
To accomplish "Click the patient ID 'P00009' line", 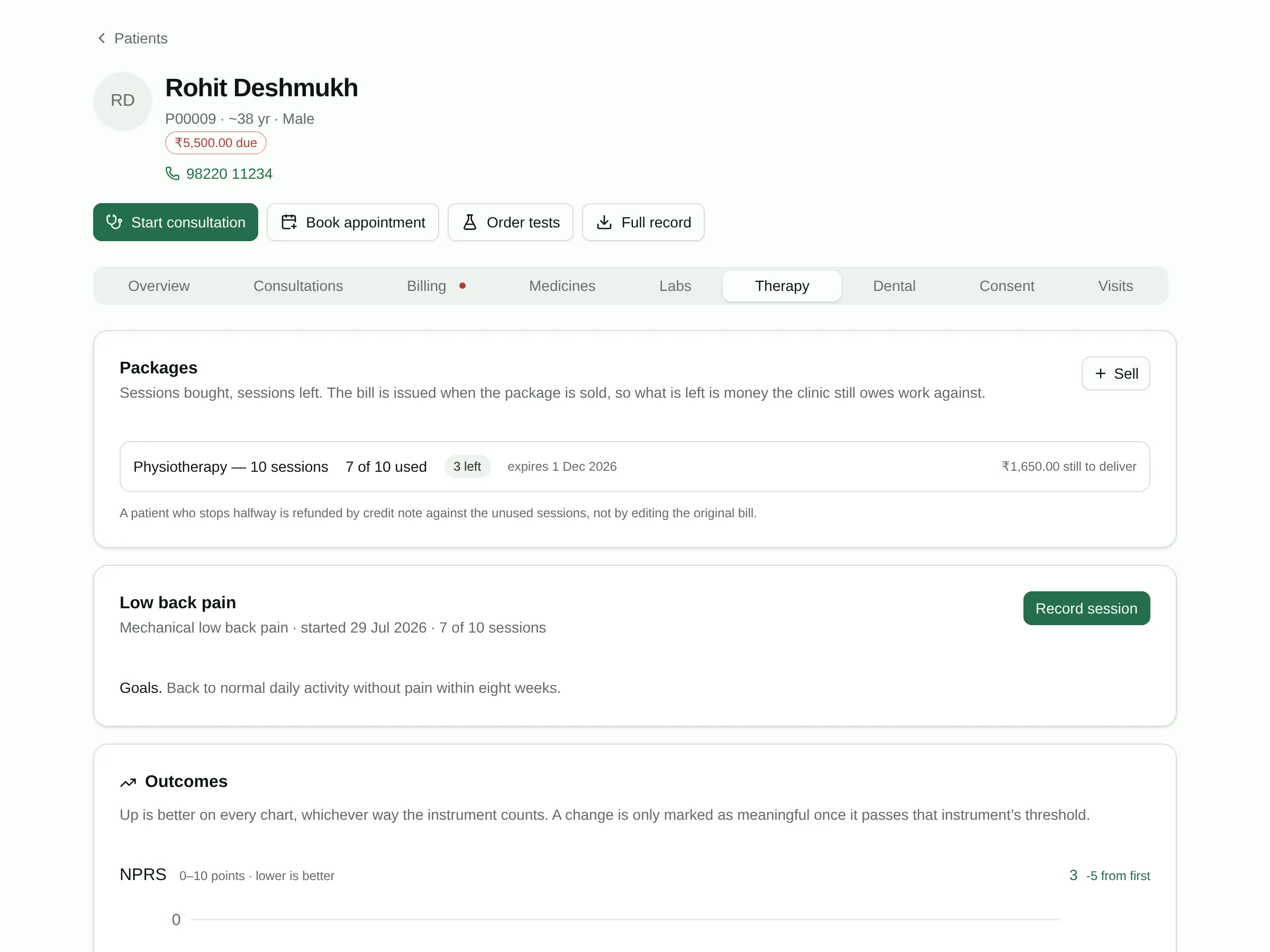I will point(239,119).
